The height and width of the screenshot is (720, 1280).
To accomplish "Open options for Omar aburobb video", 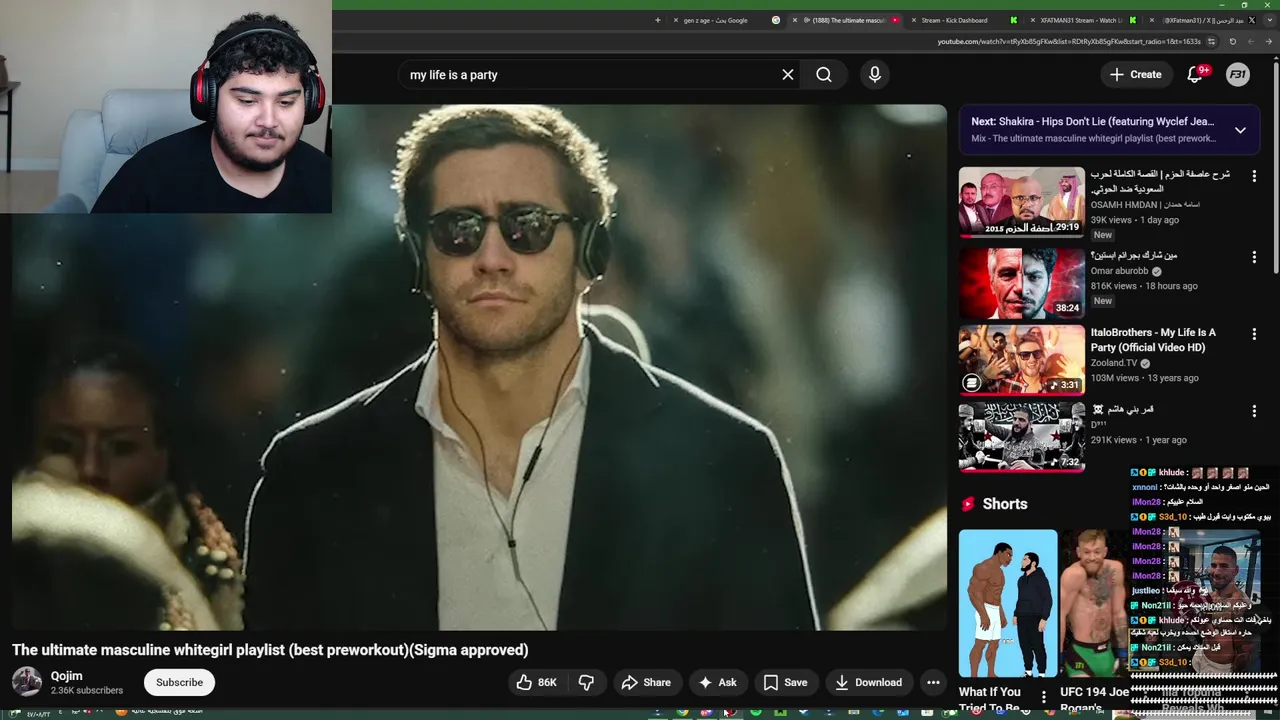I will coord(1254,257).
